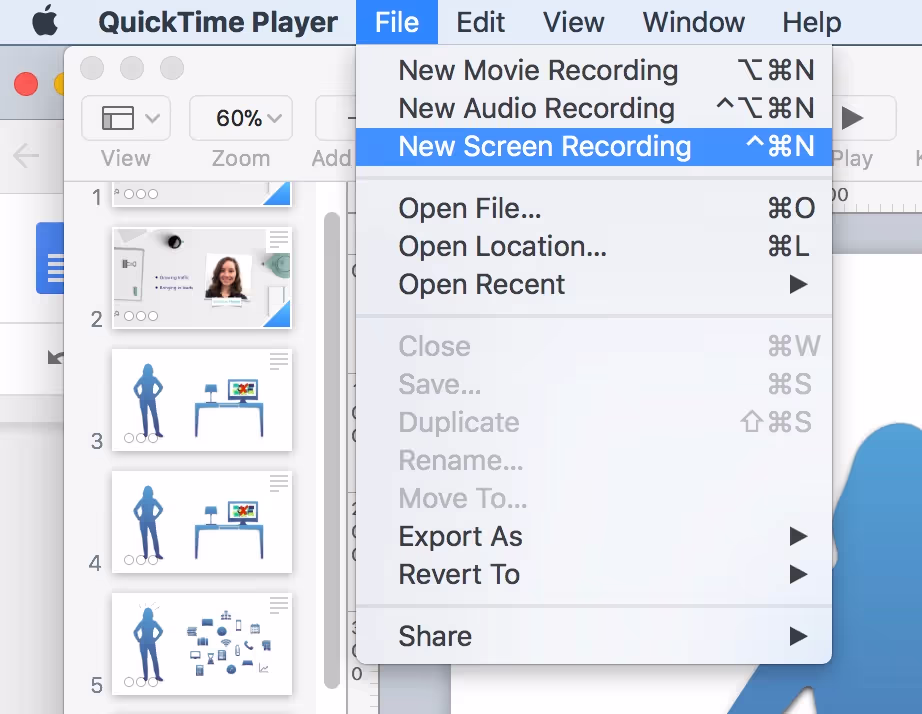Choose New Movie Recording
Viewport: 922px width, 714px height.
point(594,71)
